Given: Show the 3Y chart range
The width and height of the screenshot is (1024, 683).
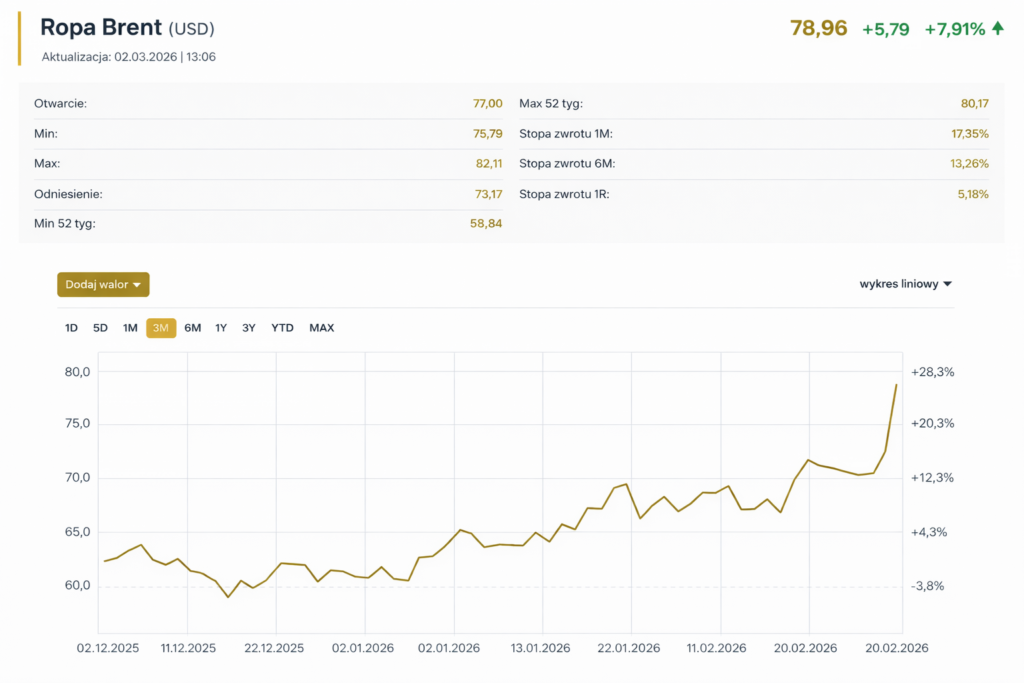Looking at the screenshot, I should point(249,328).
